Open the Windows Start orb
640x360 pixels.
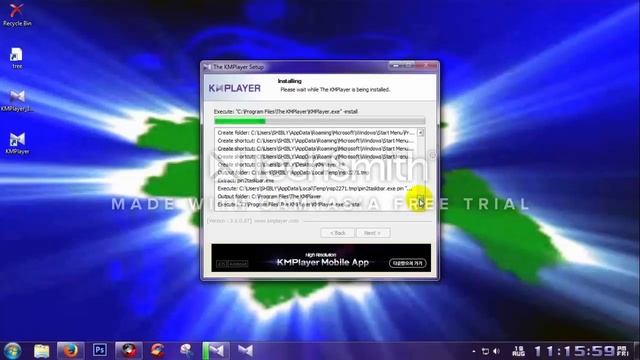pos(12,351)
